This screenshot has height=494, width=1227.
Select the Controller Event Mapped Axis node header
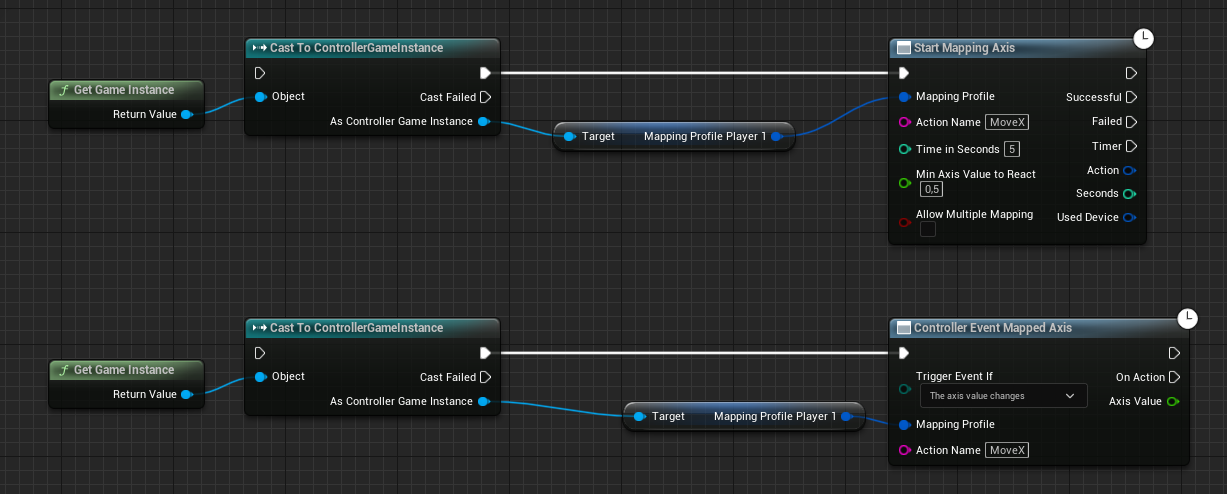(992, 328)
